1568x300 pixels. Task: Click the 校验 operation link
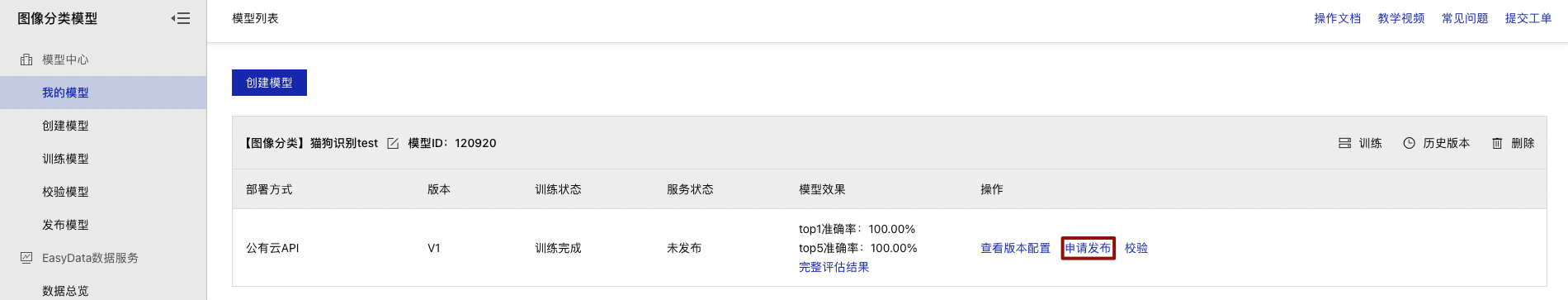coord(1136,248)
